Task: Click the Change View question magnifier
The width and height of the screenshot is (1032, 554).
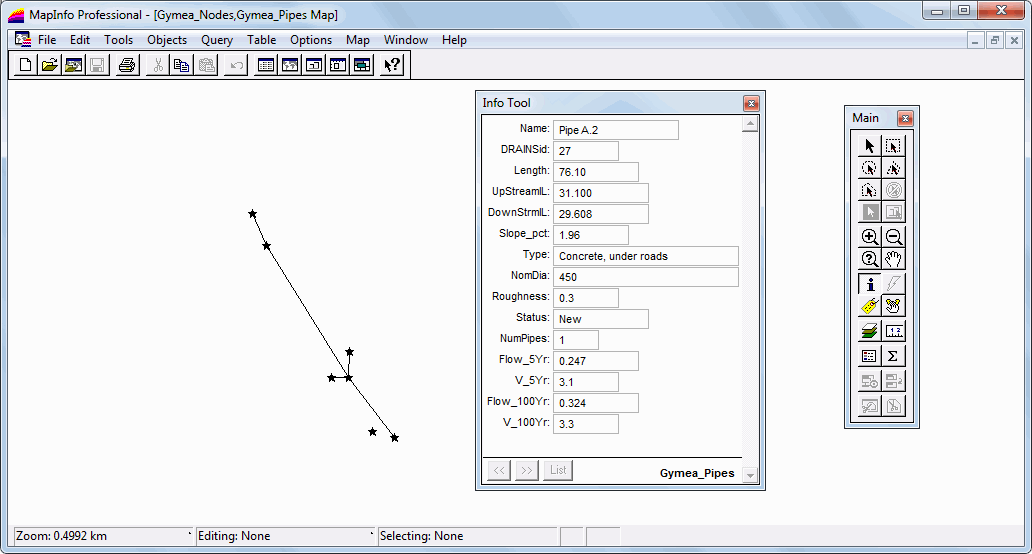Action: coord(869,259)
